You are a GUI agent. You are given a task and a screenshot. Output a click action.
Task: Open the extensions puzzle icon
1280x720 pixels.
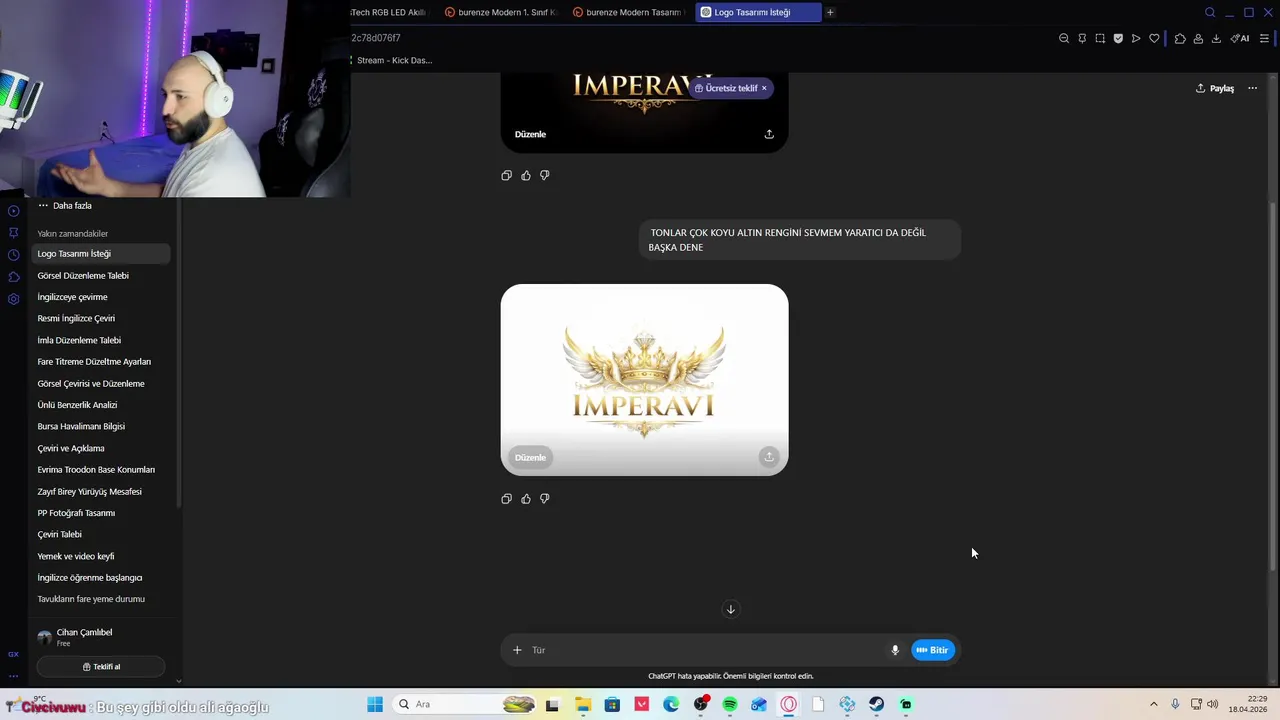(x=1180, y=38)
